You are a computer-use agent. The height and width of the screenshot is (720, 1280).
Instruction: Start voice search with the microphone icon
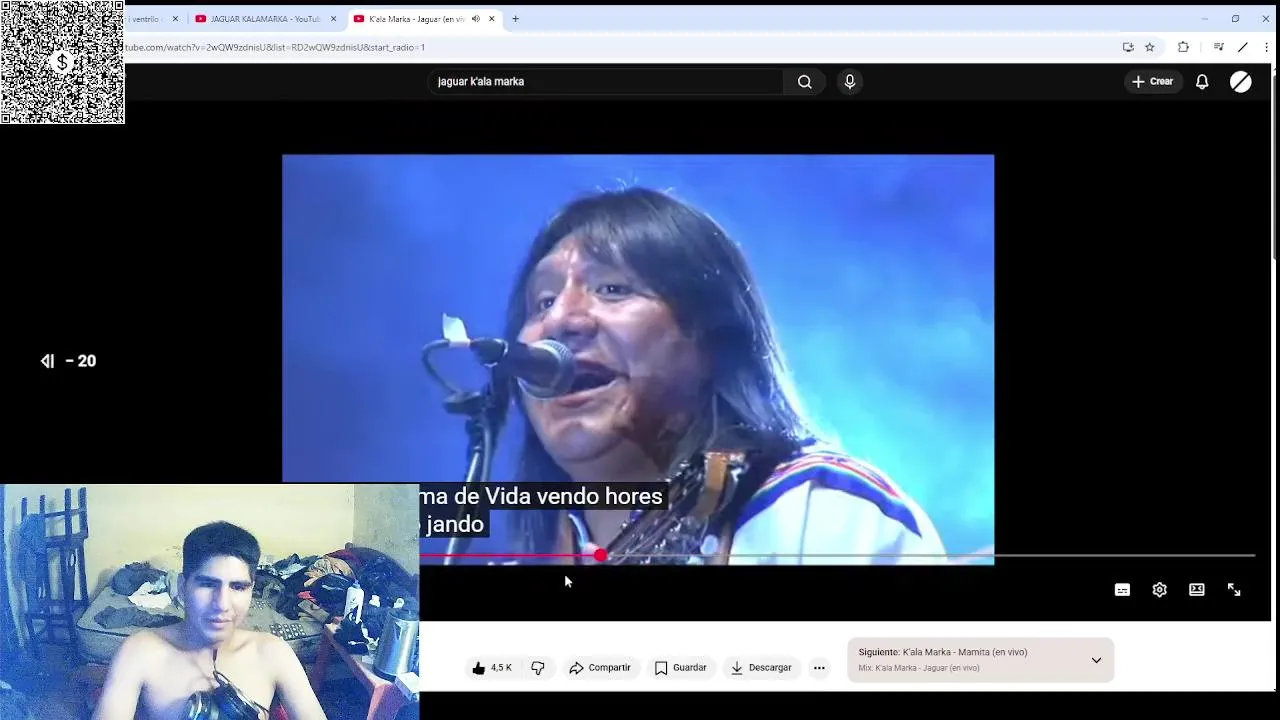pyautogui.click(x=849, y=82)
